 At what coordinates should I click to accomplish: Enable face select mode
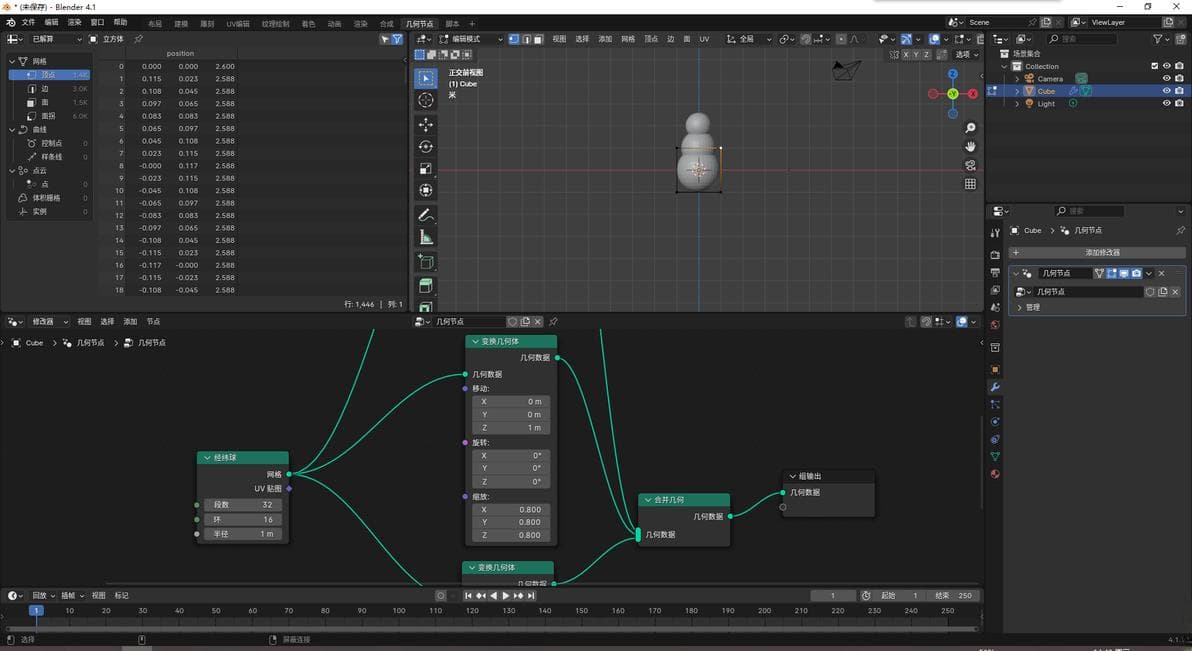coord(538,39)
